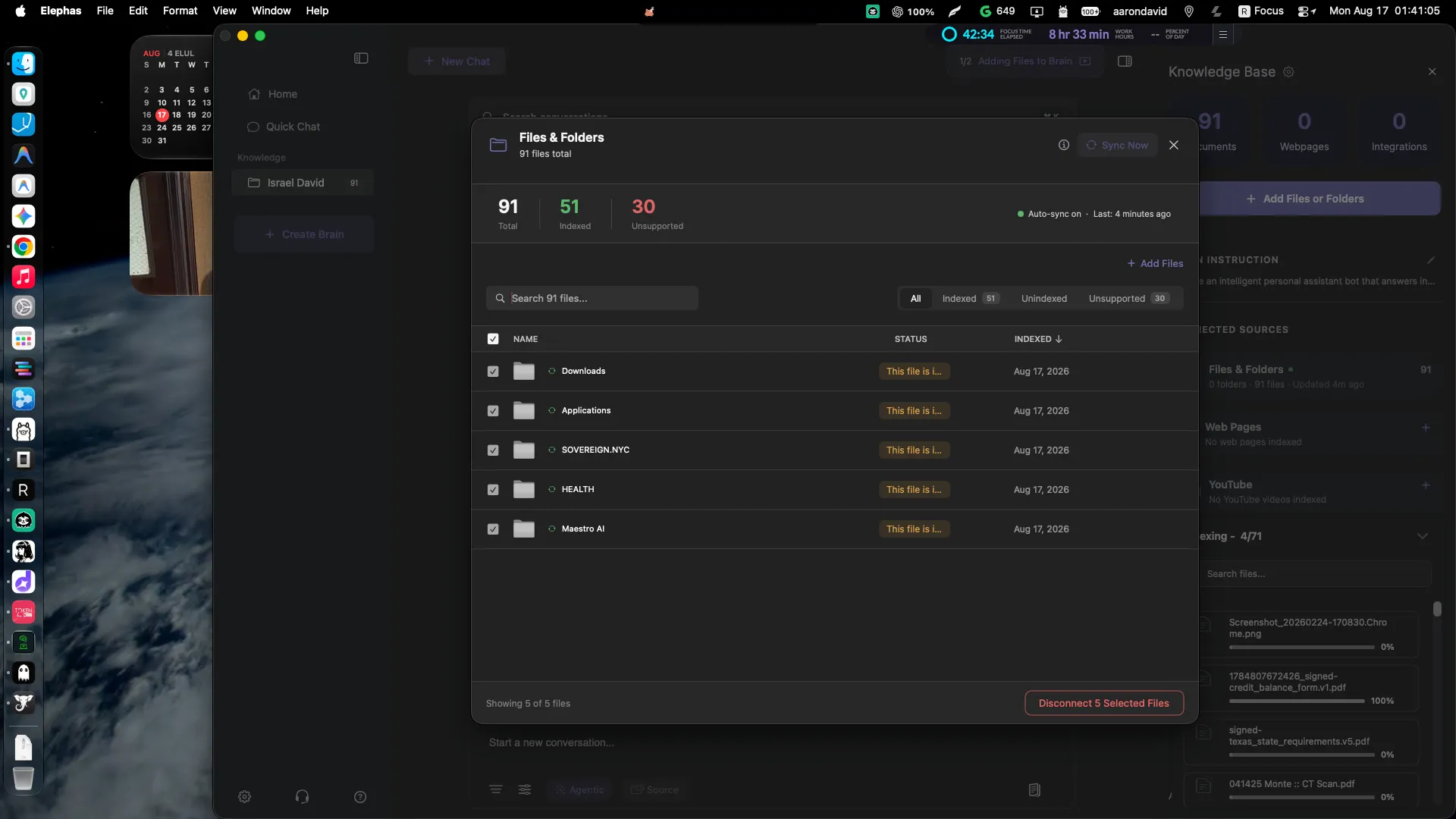Screen dimensions: 1456x819
Task: Open Finder from the Dock
Action: pos(24,63)
